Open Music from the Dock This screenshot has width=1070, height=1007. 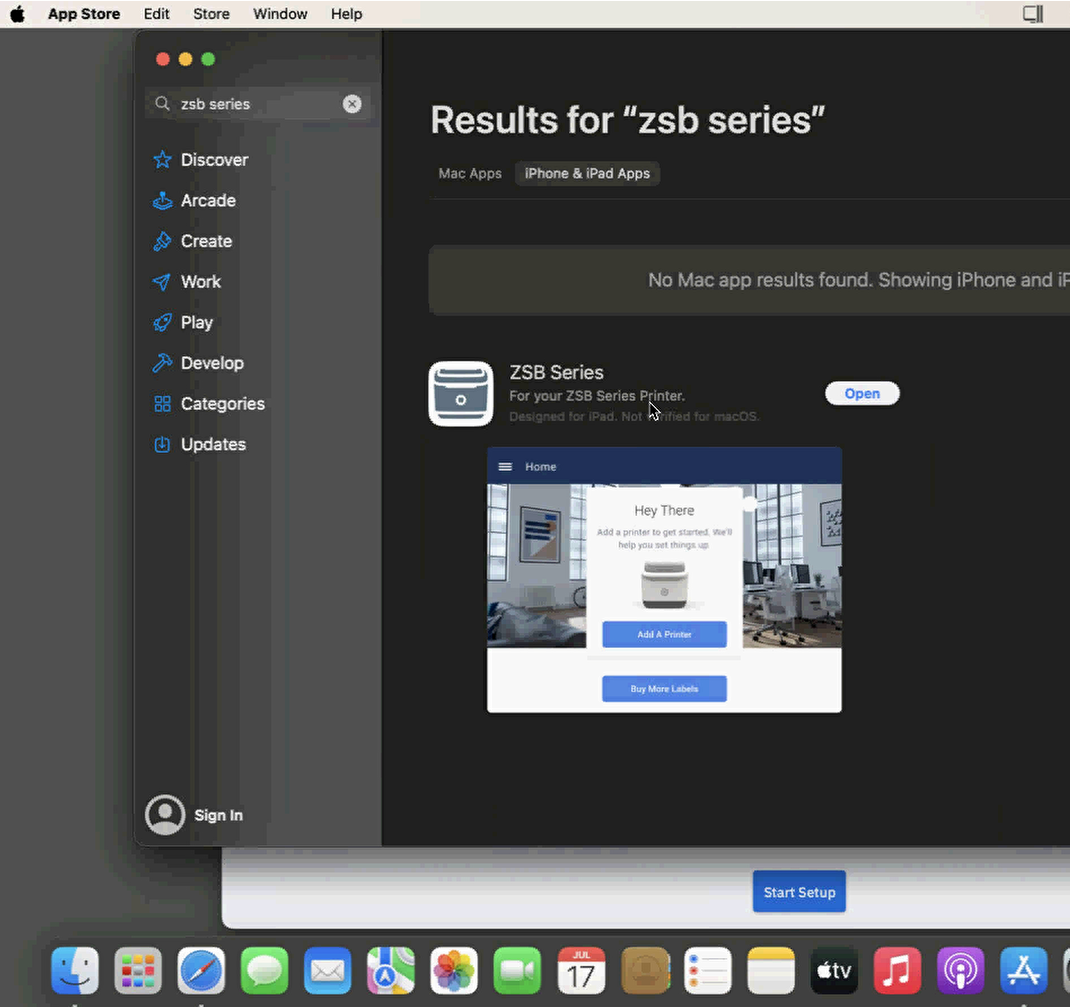tap(897, 970)
